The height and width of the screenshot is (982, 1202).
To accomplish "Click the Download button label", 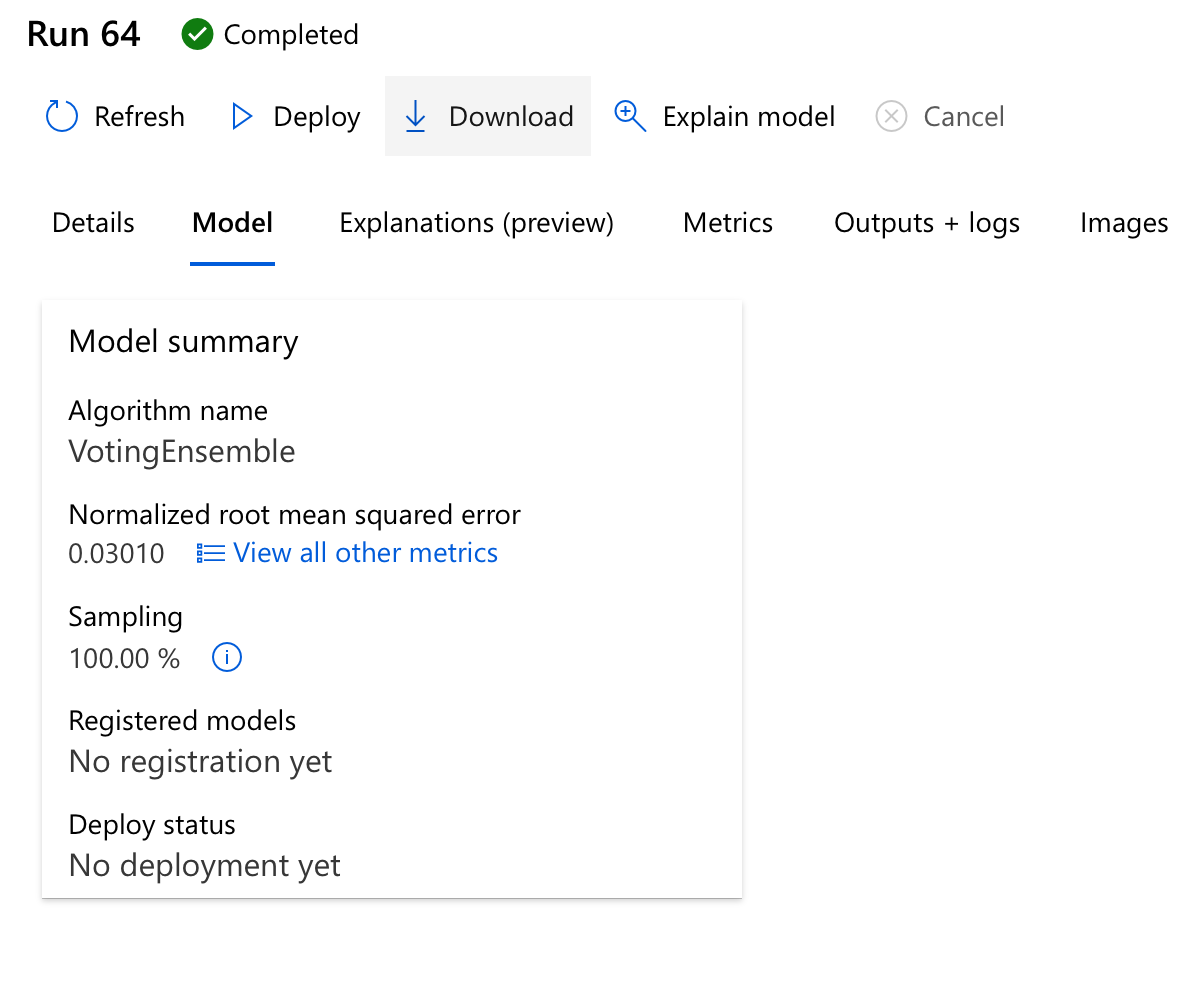I will point(511,117).
